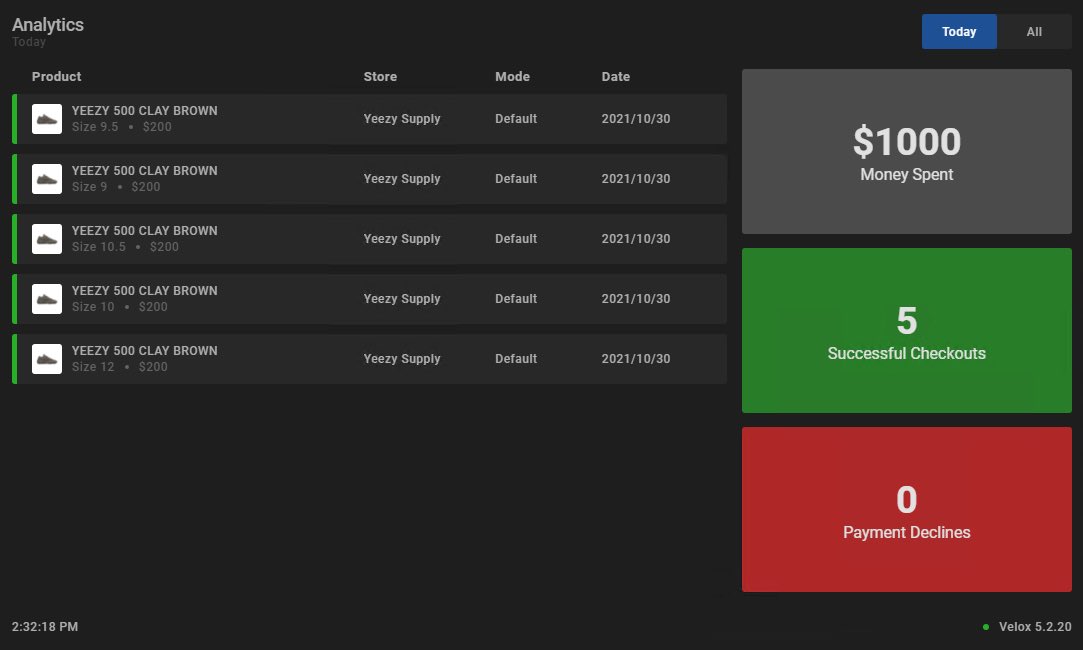
Task: Switch to the All tab
Action: [1034, 32]
